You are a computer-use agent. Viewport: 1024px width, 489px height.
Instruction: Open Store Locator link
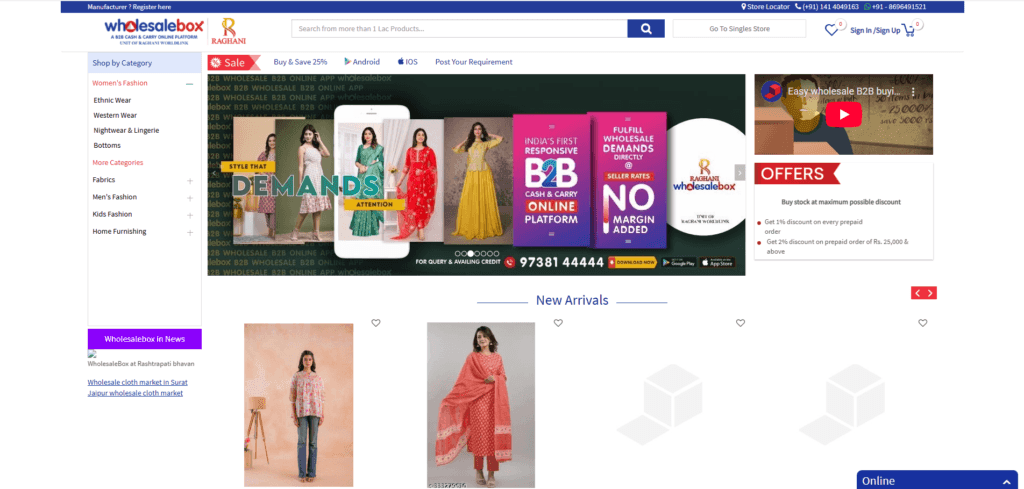(765, 7)
